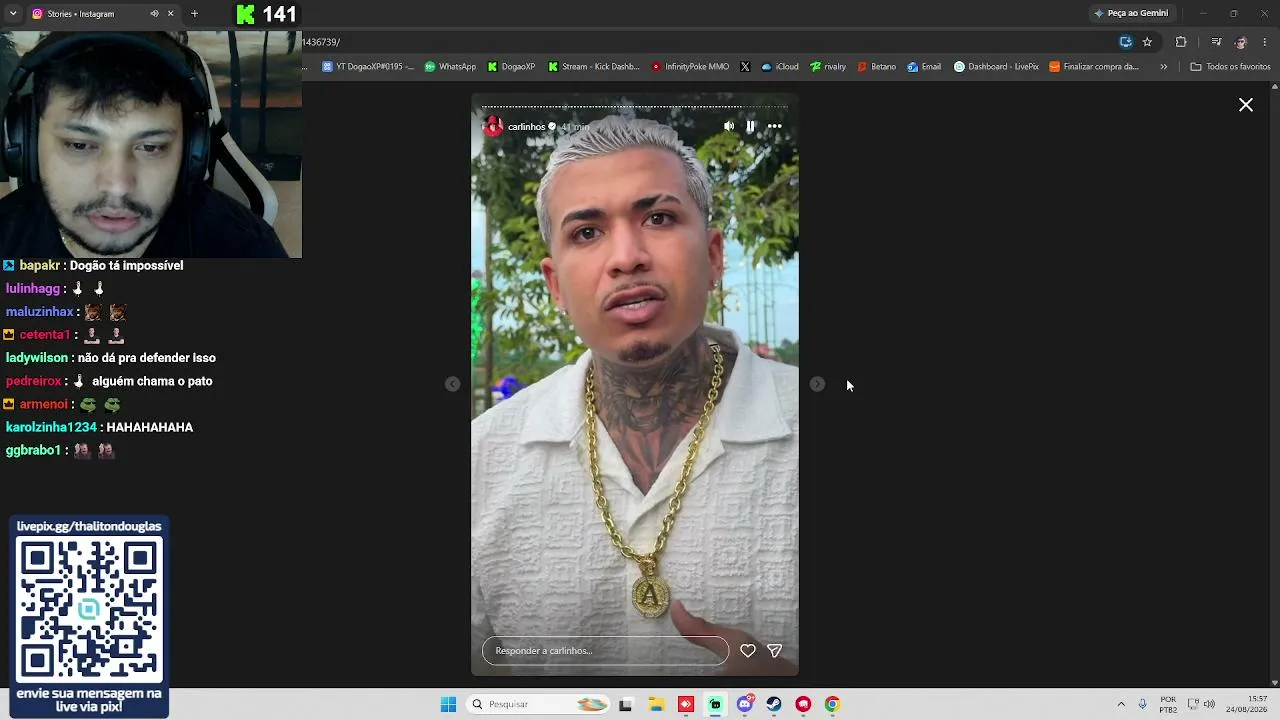Image resolution: width=1280 pixels, height=720 pixels.
Task: Click the bapakr chat username
Action: click(40, 266)
